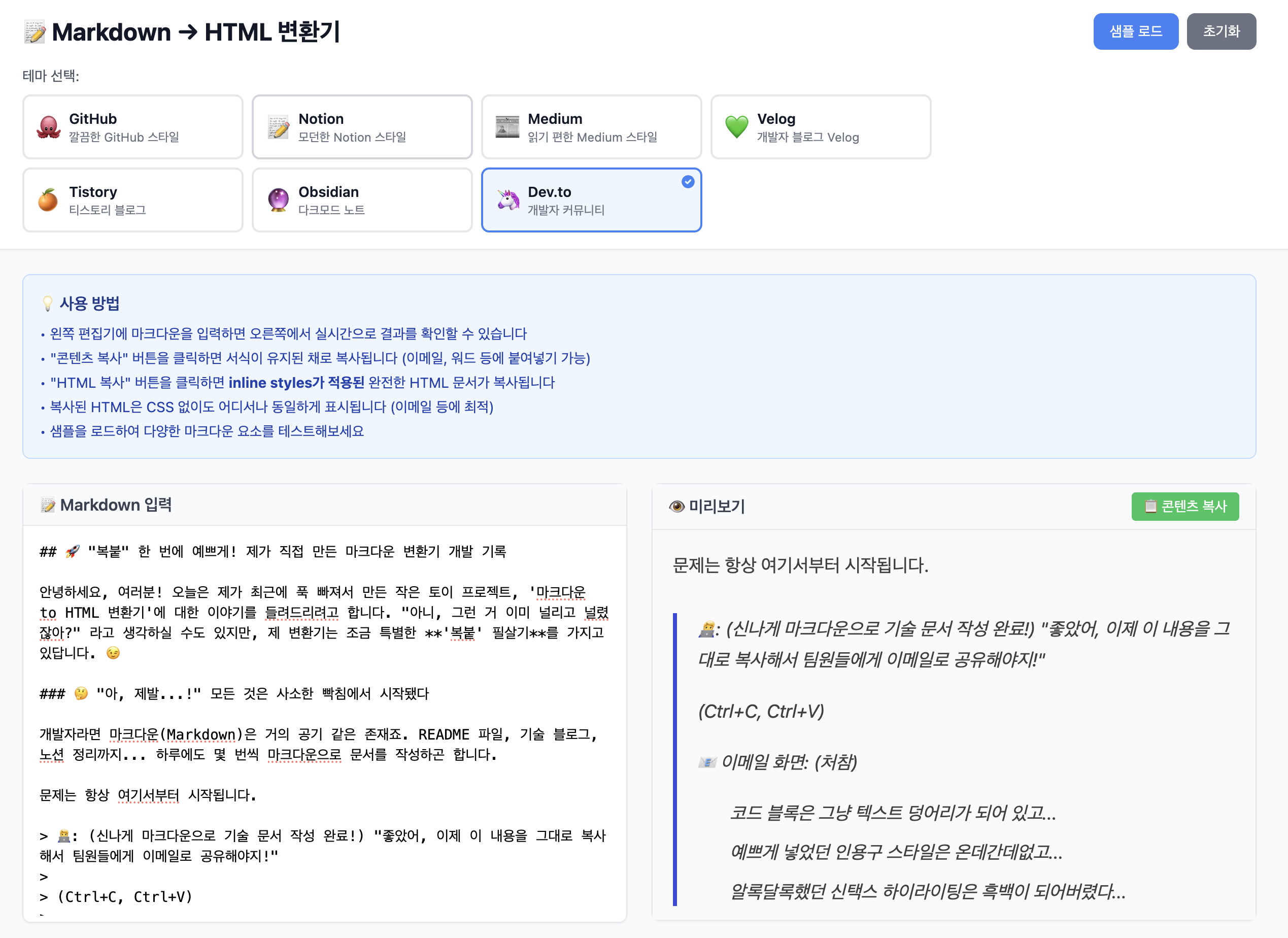Image resolution: width=1288 pixels, height=938 pixels.
Task: Click the 미리보기 panel heading
Action: pos(717,506)
